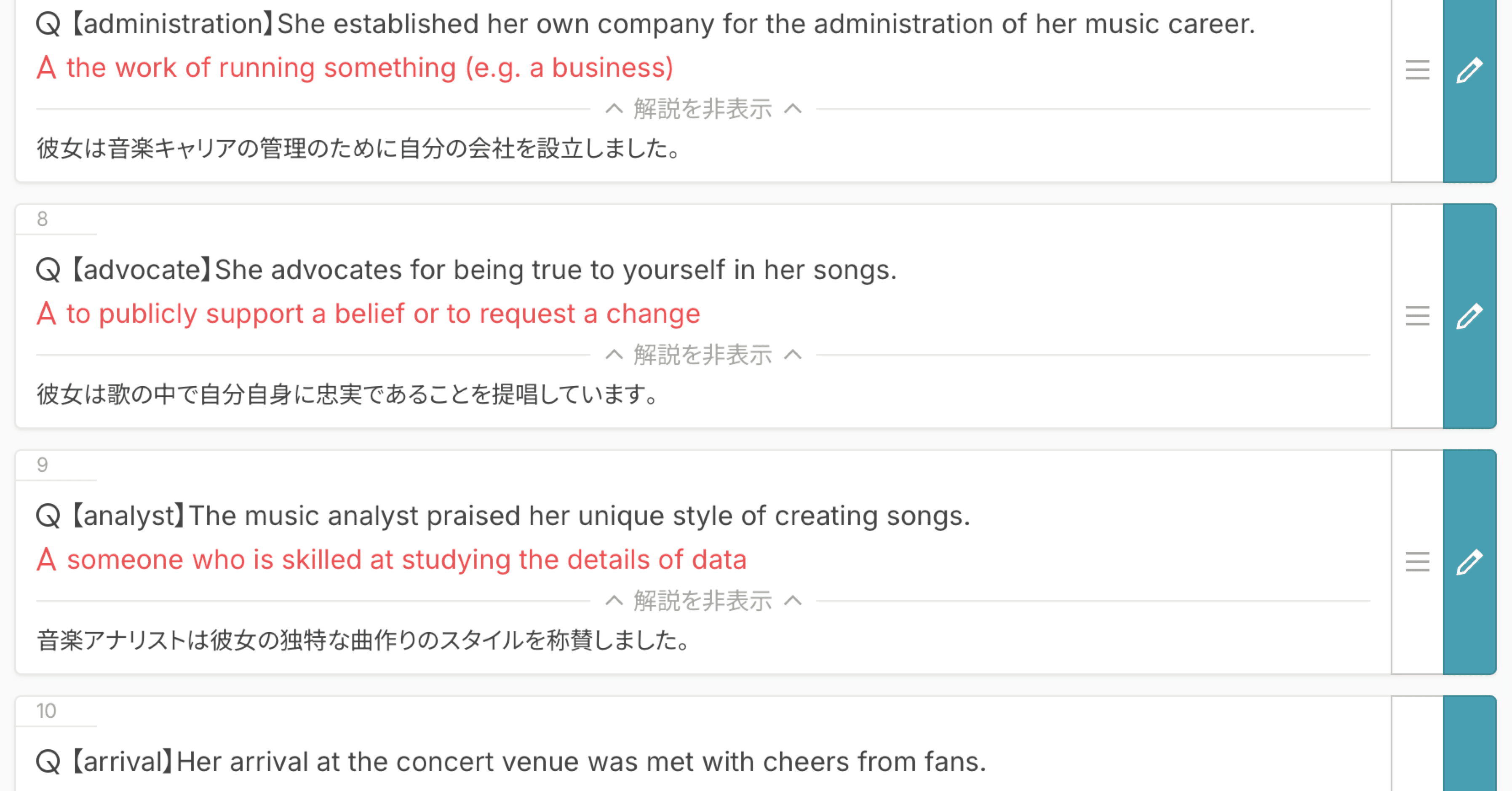Viewport: 1512px width, 791px height.
Task: Click the answer "someone who is skilled at studying"
Action: pyautogui.click(x=406, y=560)
